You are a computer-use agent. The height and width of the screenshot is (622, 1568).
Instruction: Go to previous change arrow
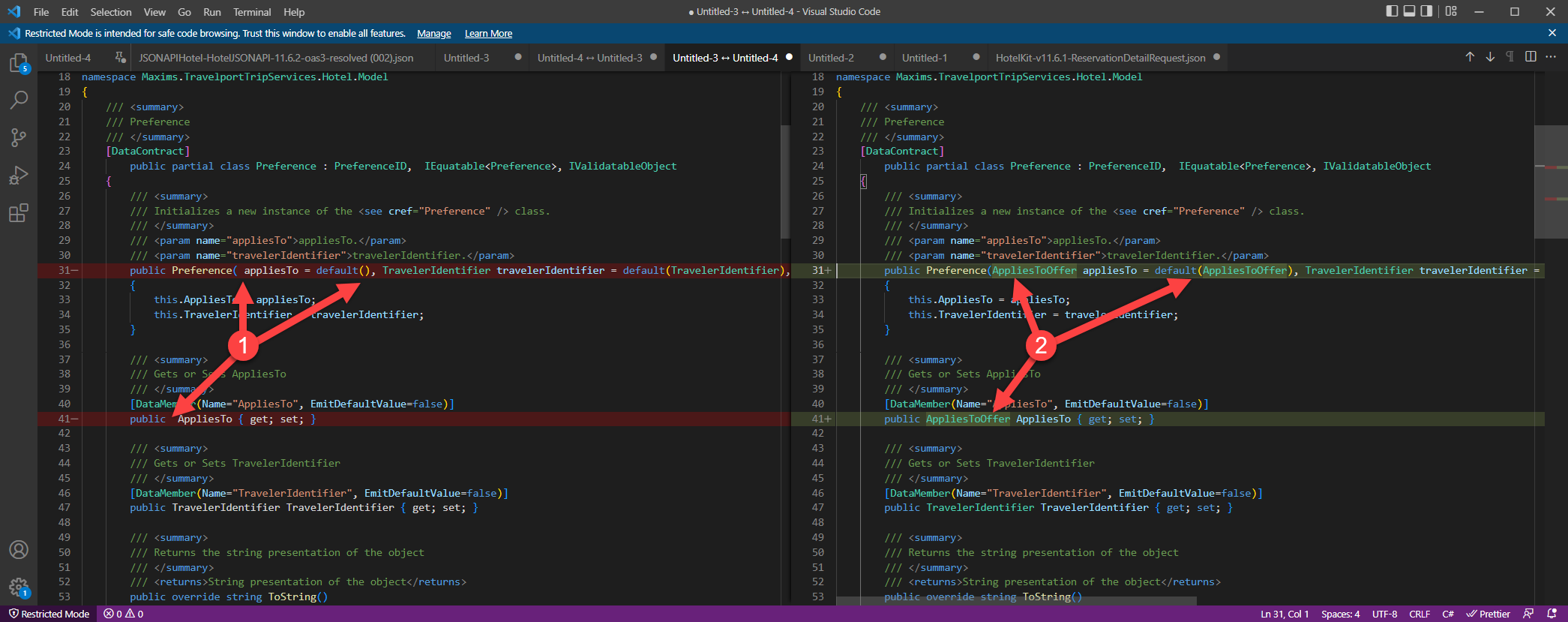pos(1470,57)
